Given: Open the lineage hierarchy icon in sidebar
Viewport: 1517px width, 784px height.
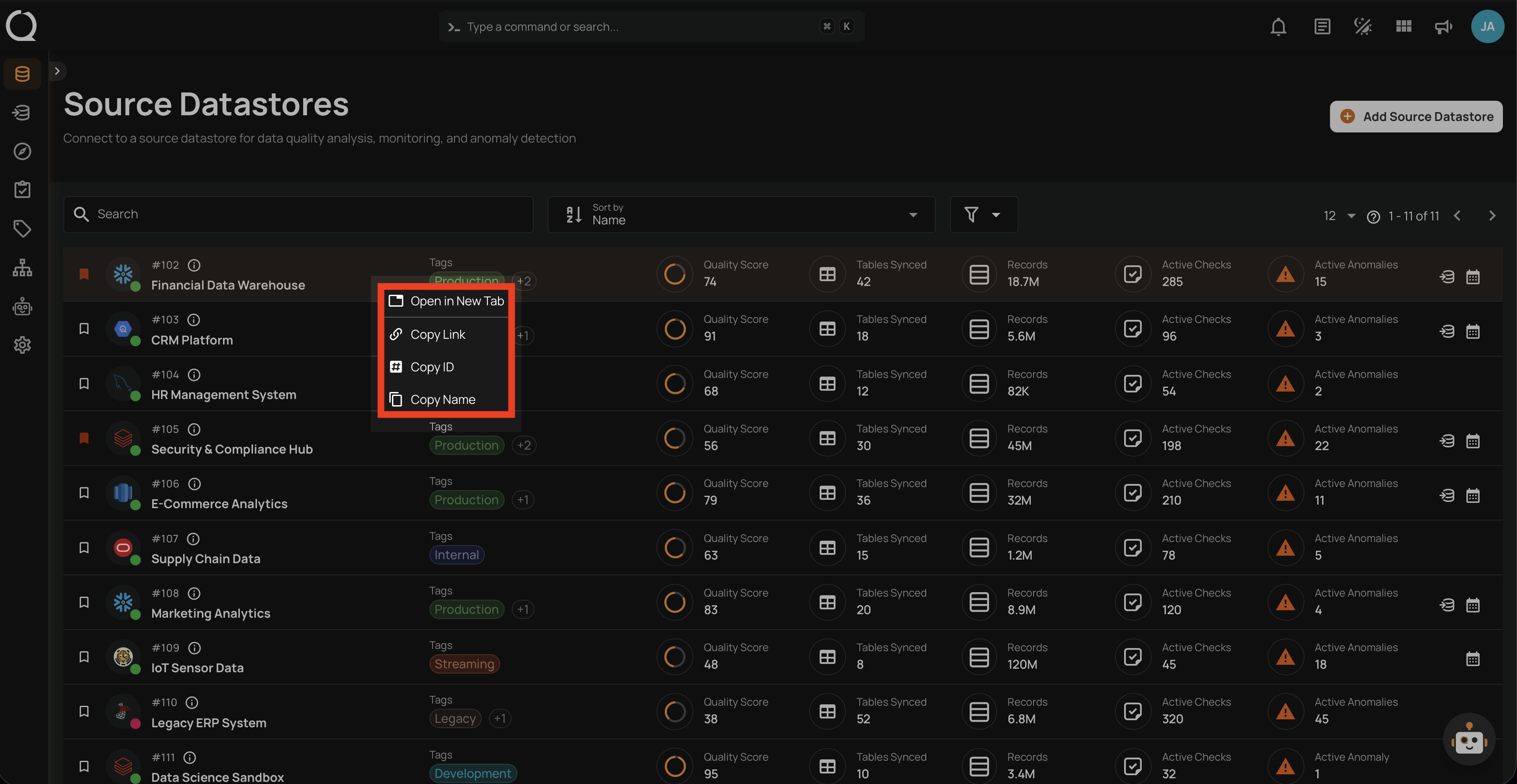Looking at the screenshot, I should [22, 267].
